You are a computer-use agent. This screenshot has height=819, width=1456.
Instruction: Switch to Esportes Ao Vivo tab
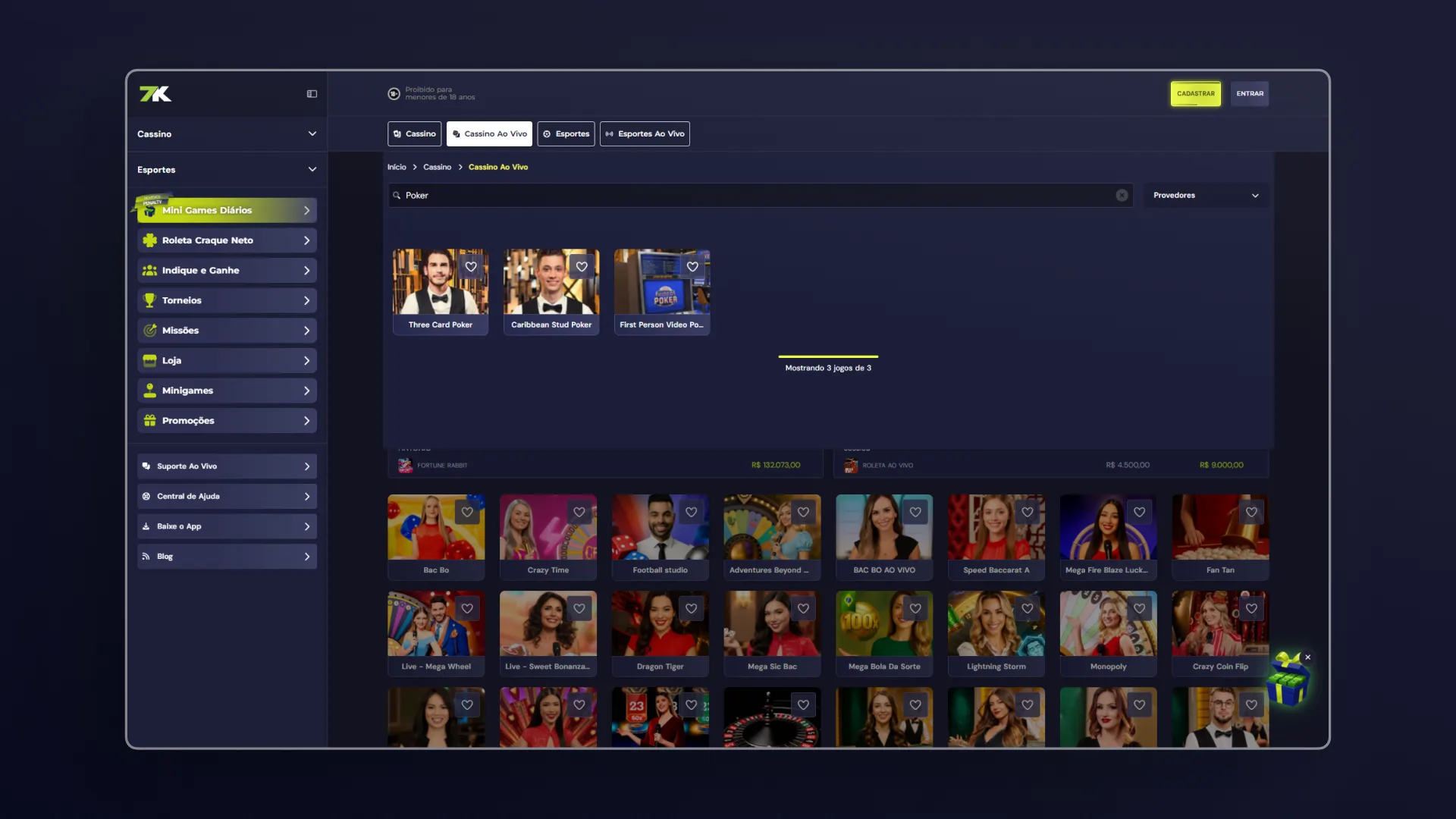pos(645,134)
